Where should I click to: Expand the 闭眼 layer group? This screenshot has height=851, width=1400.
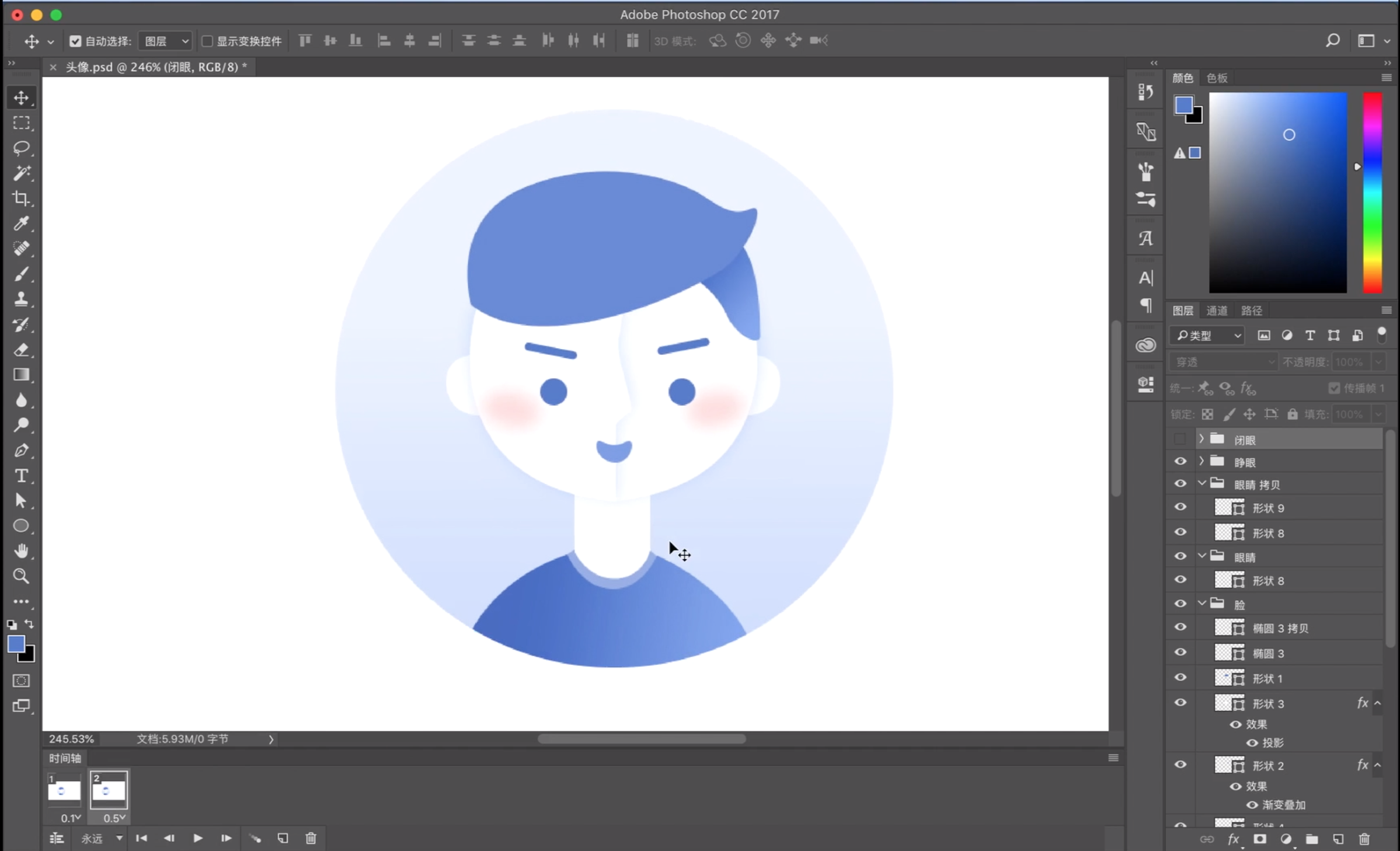click(1201, 439)
